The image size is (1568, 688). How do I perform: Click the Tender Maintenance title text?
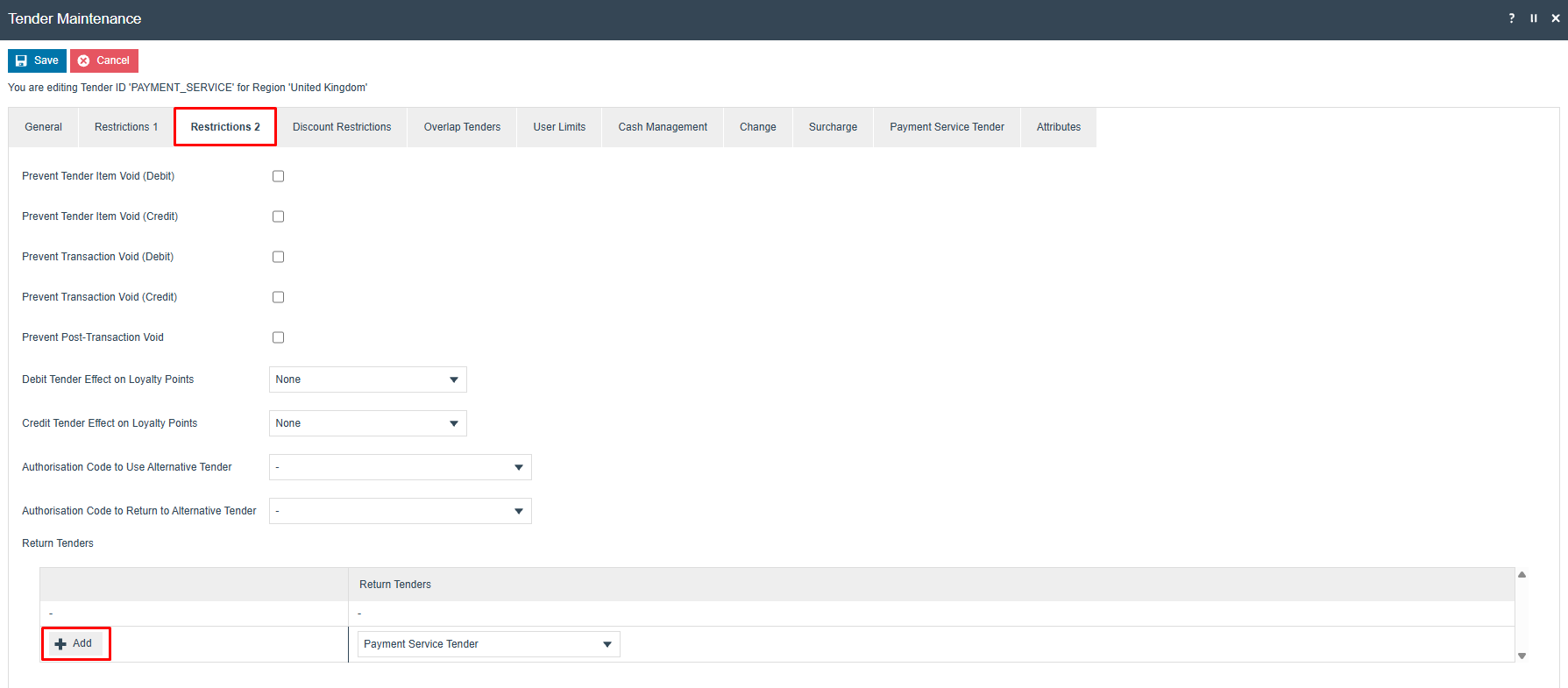pyautogui.click(x=74, y=18)
